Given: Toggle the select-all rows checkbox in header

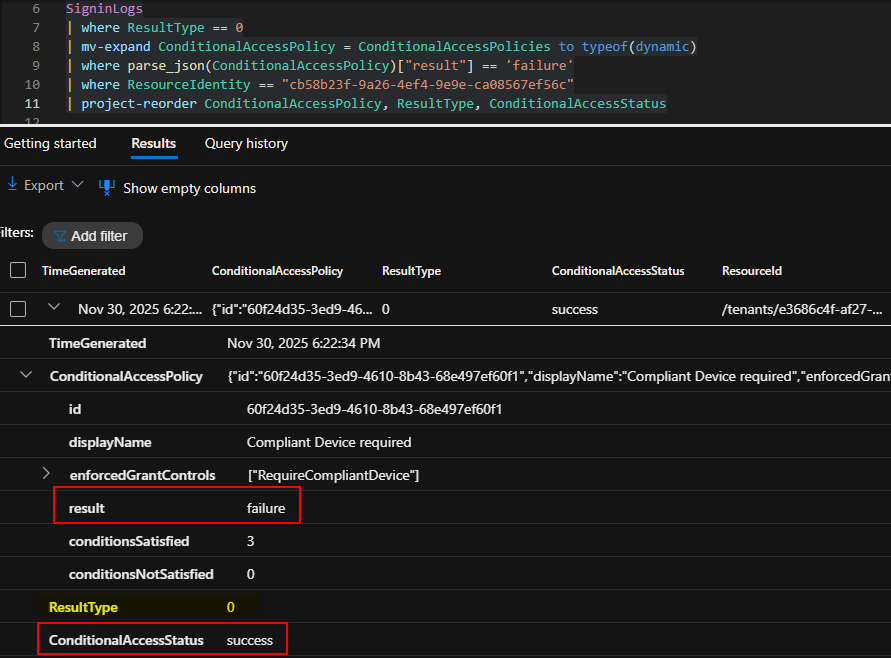Looking at the screenshot, I should (18, 270).
